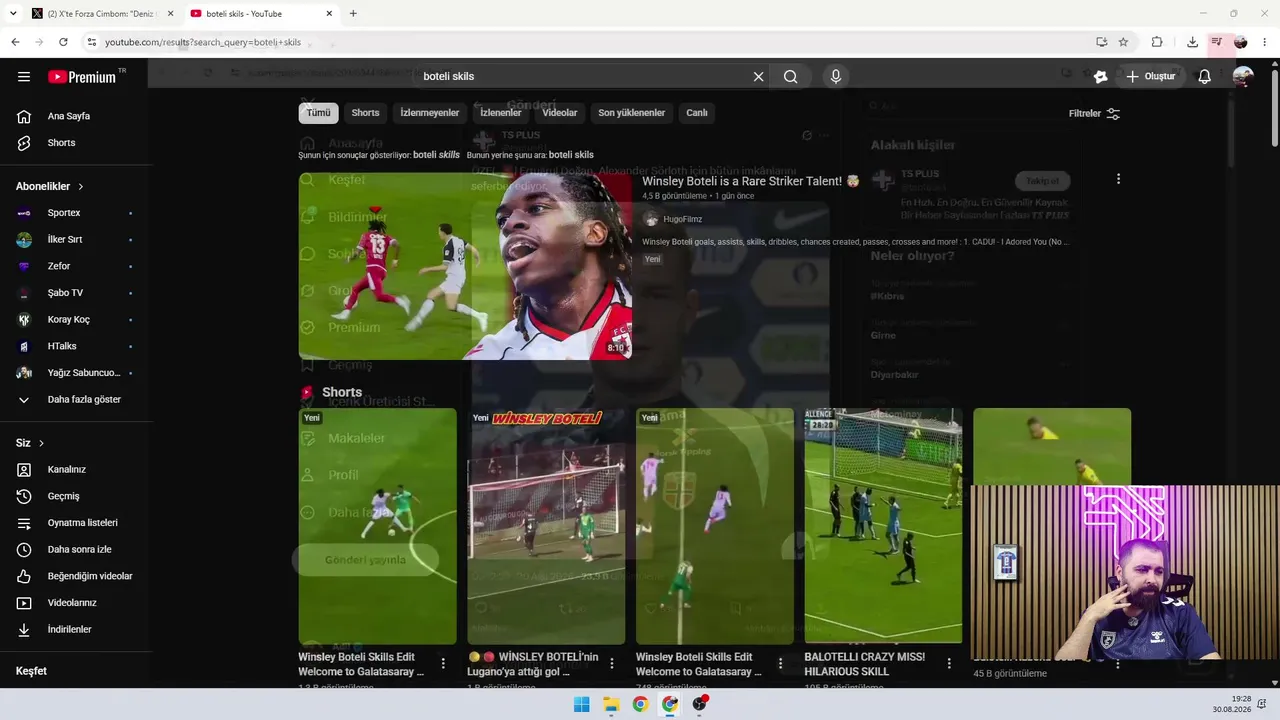
Task: Click the star-shaped icon left of Oluştur
Action: pos(1100,77)
